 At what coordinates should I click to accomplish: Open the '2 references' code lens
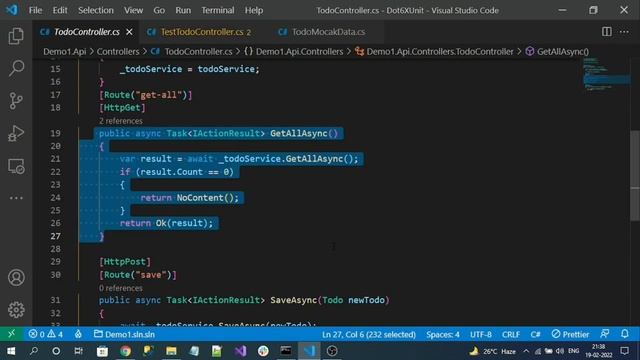[121, 121]
